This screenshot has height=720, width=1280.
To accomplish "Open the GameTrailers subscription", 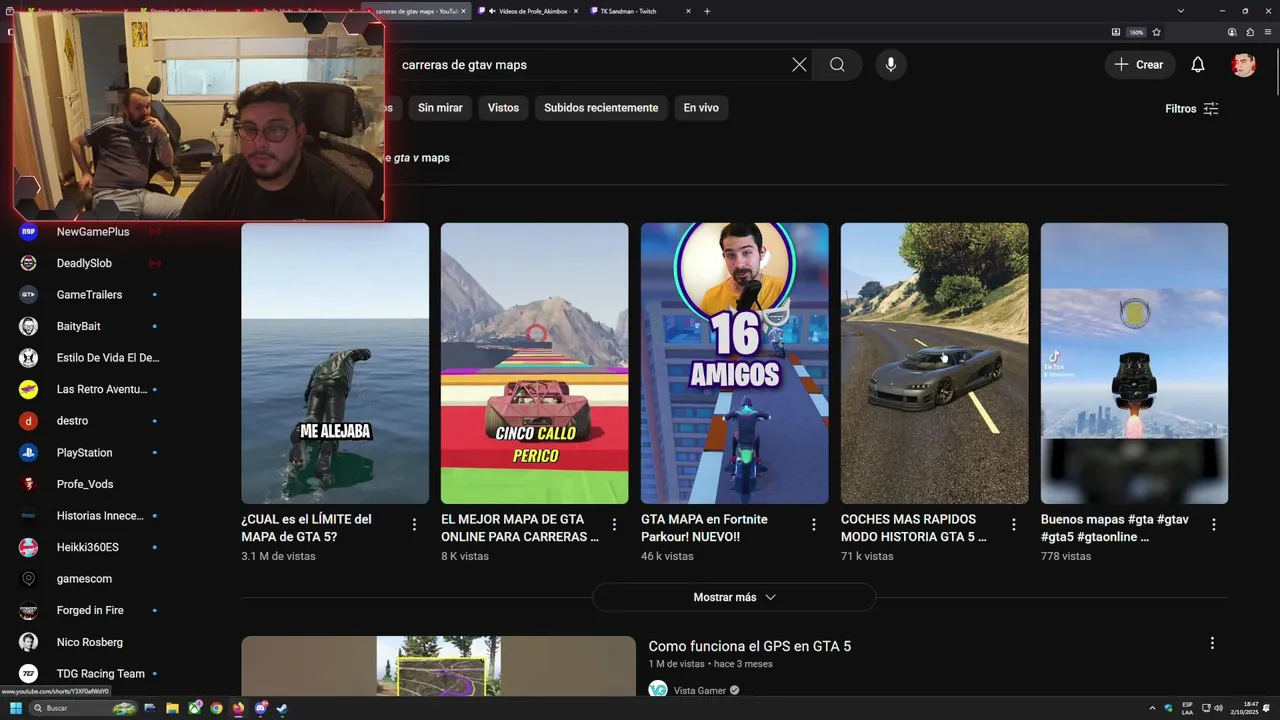I will point(89,295).
